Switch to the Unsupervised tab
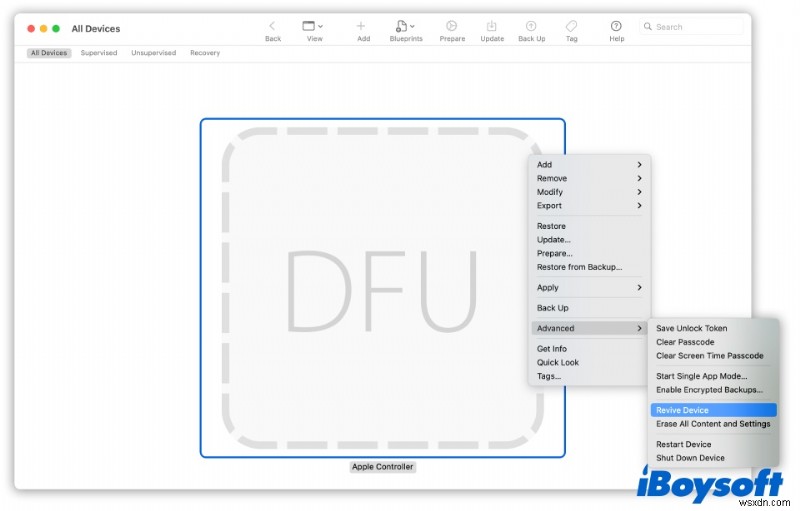The height and width of the screenshot is (511, 800). pyautogui.click(x=154, y=53)
